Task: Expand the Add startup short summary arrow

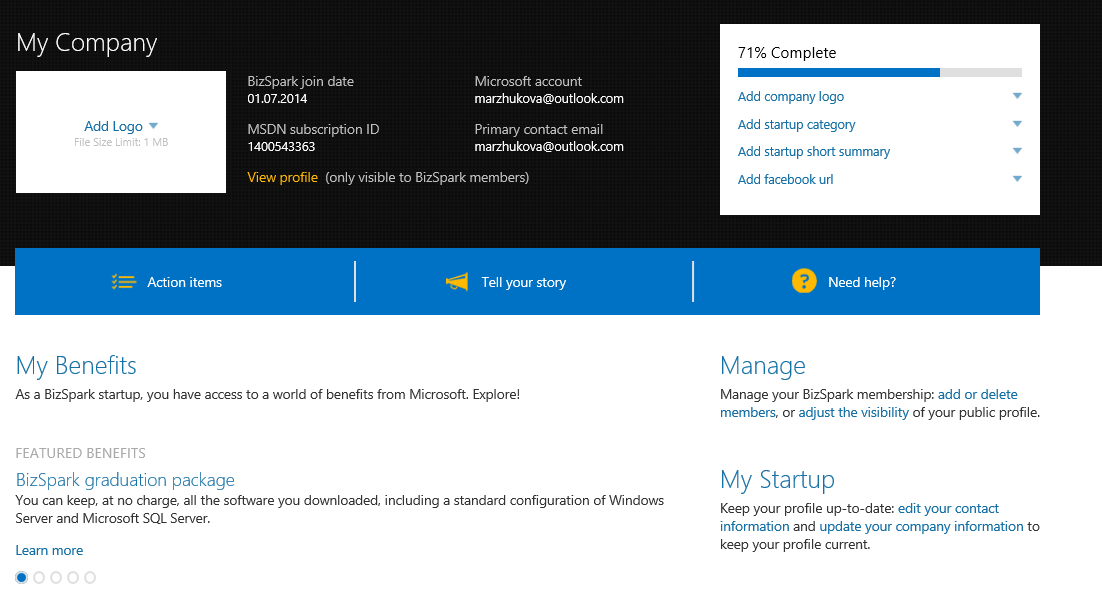Action: click(x=1017, y=151)
